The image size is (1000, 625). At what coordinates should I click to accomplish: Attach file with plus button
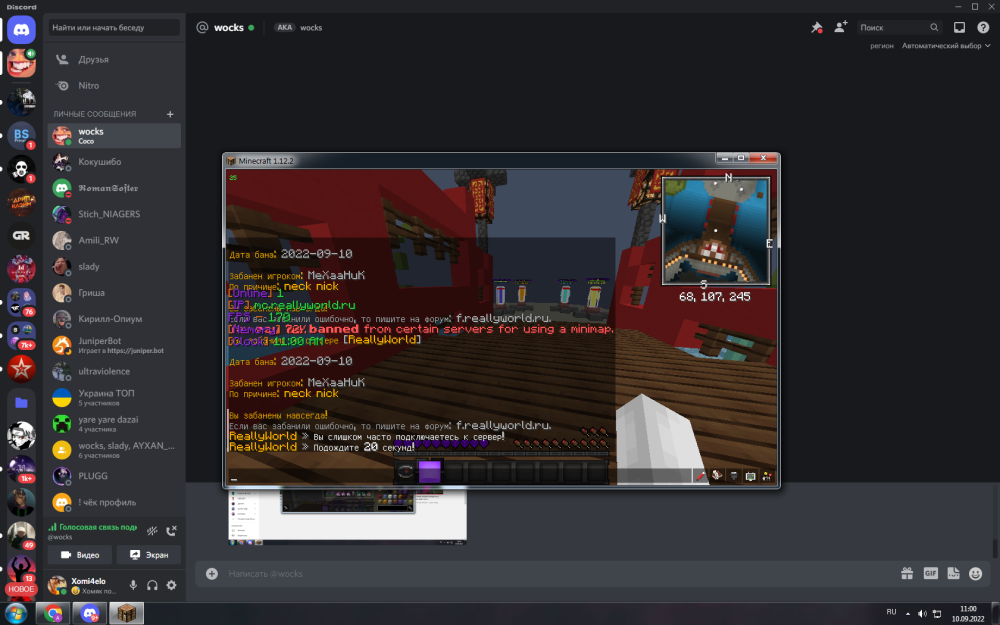click(x=212, y=574)
